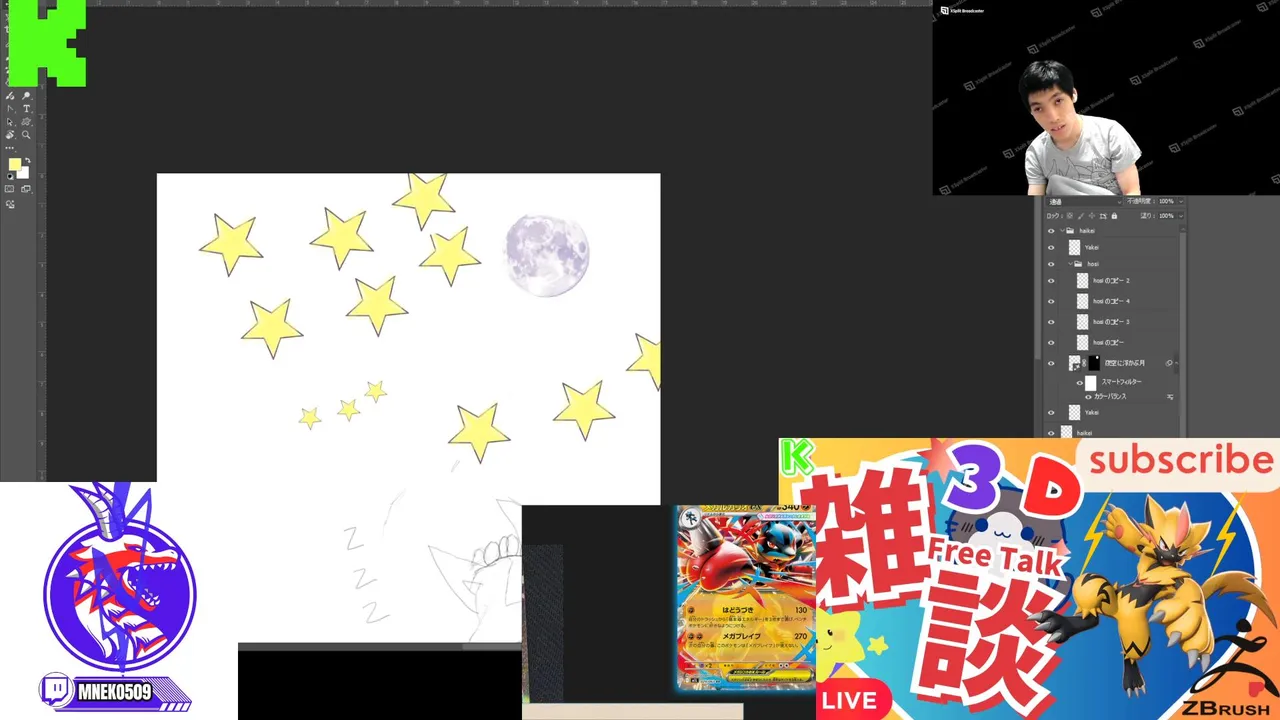This screenshot has width=1280, height=720.
Task: Click the mask link icon on the moon layer
Action: 1084,363
